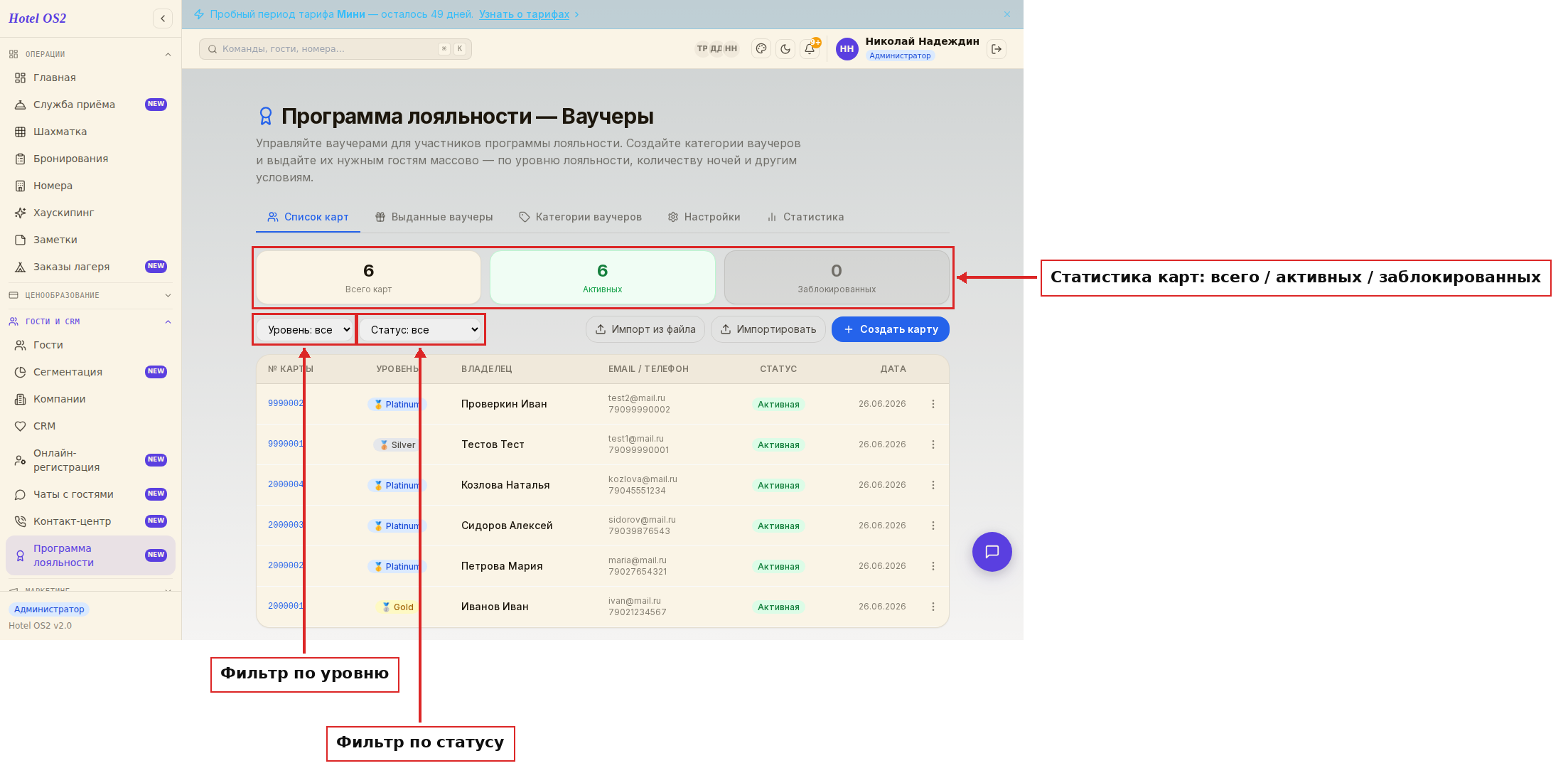The image size is (1568, 778).
Task: Open card number 9990002
Action: (286, 403)
